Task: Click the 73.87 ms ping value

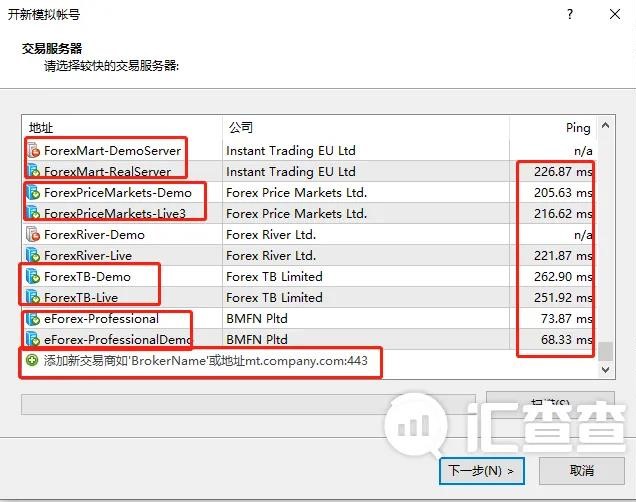Action: 567,319
